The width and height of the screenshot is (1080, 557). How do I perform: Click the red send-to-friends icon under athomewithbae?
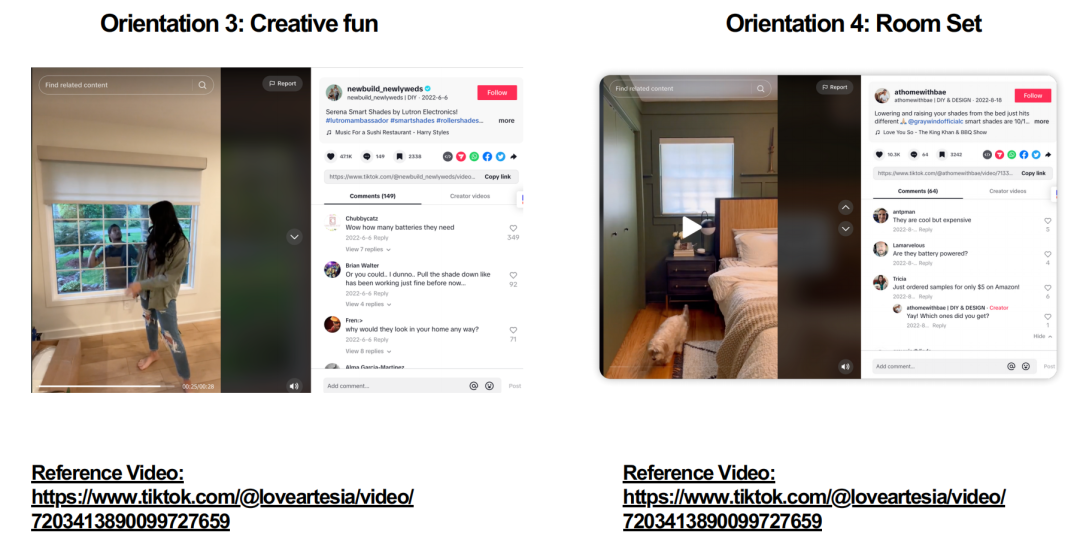999,155
